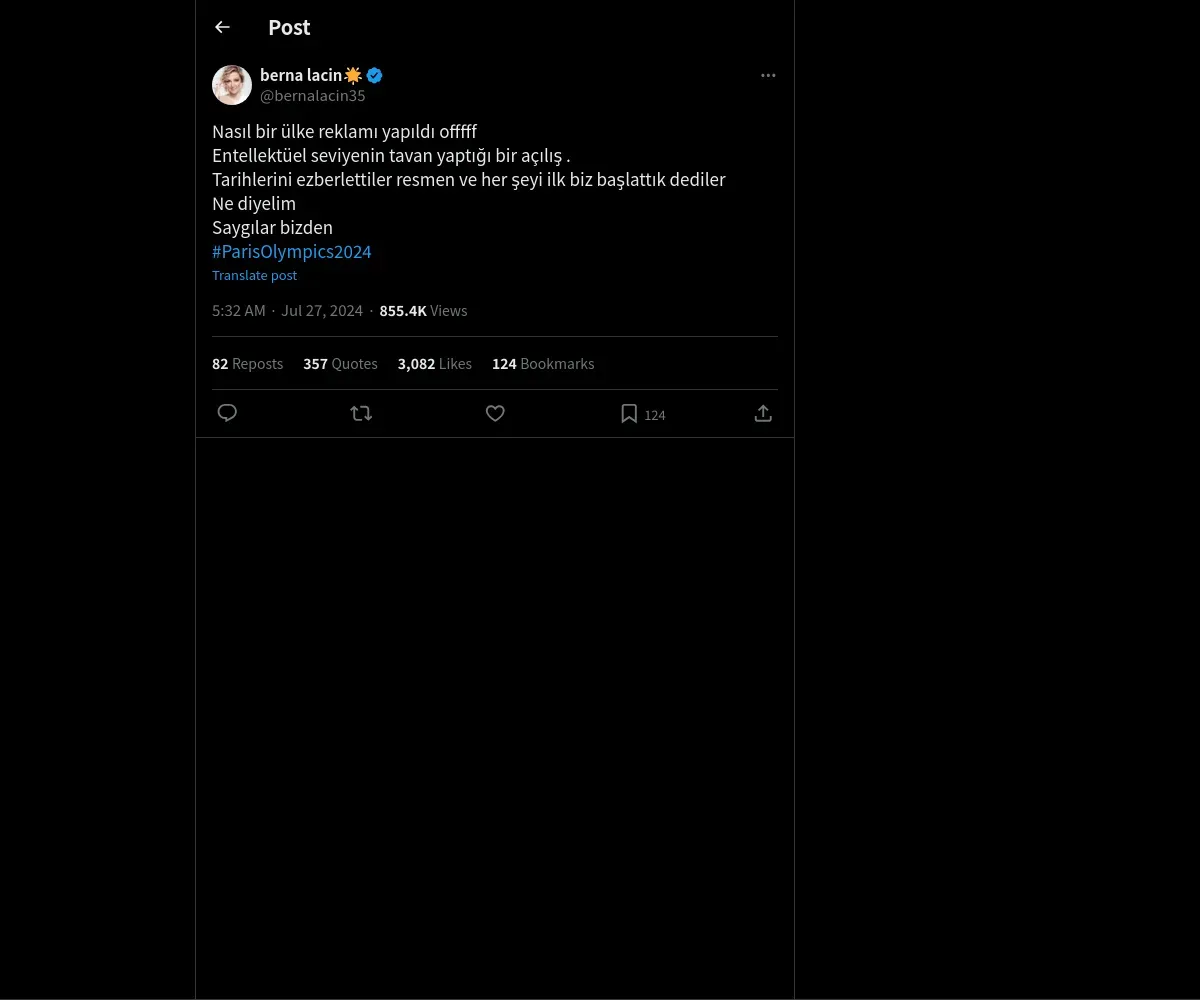Screen dimensions: 1200x1000
Task: Click Translate post link
Action: pos(254,275)
